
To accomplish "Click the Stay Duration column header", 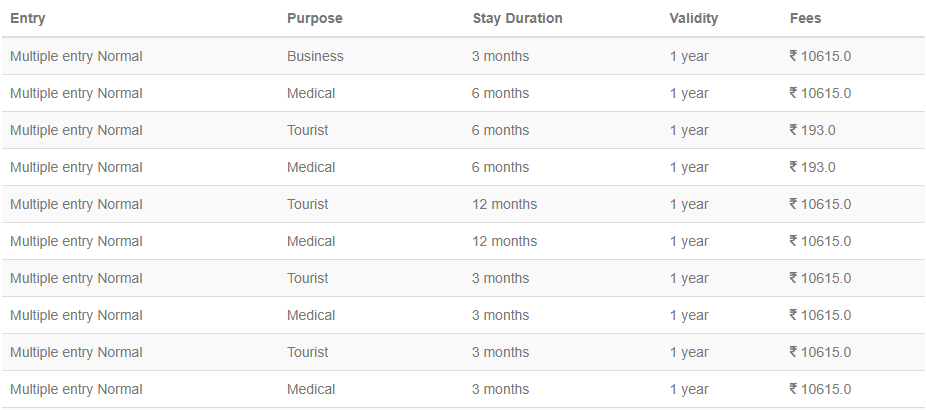I will (517, 18).
